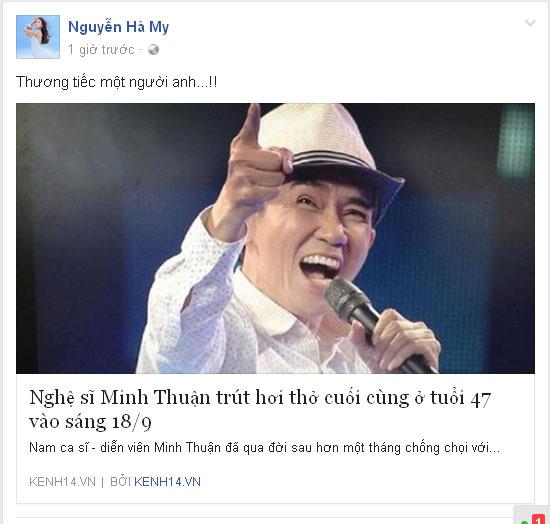Click the green online status dot

click(525, 522)
